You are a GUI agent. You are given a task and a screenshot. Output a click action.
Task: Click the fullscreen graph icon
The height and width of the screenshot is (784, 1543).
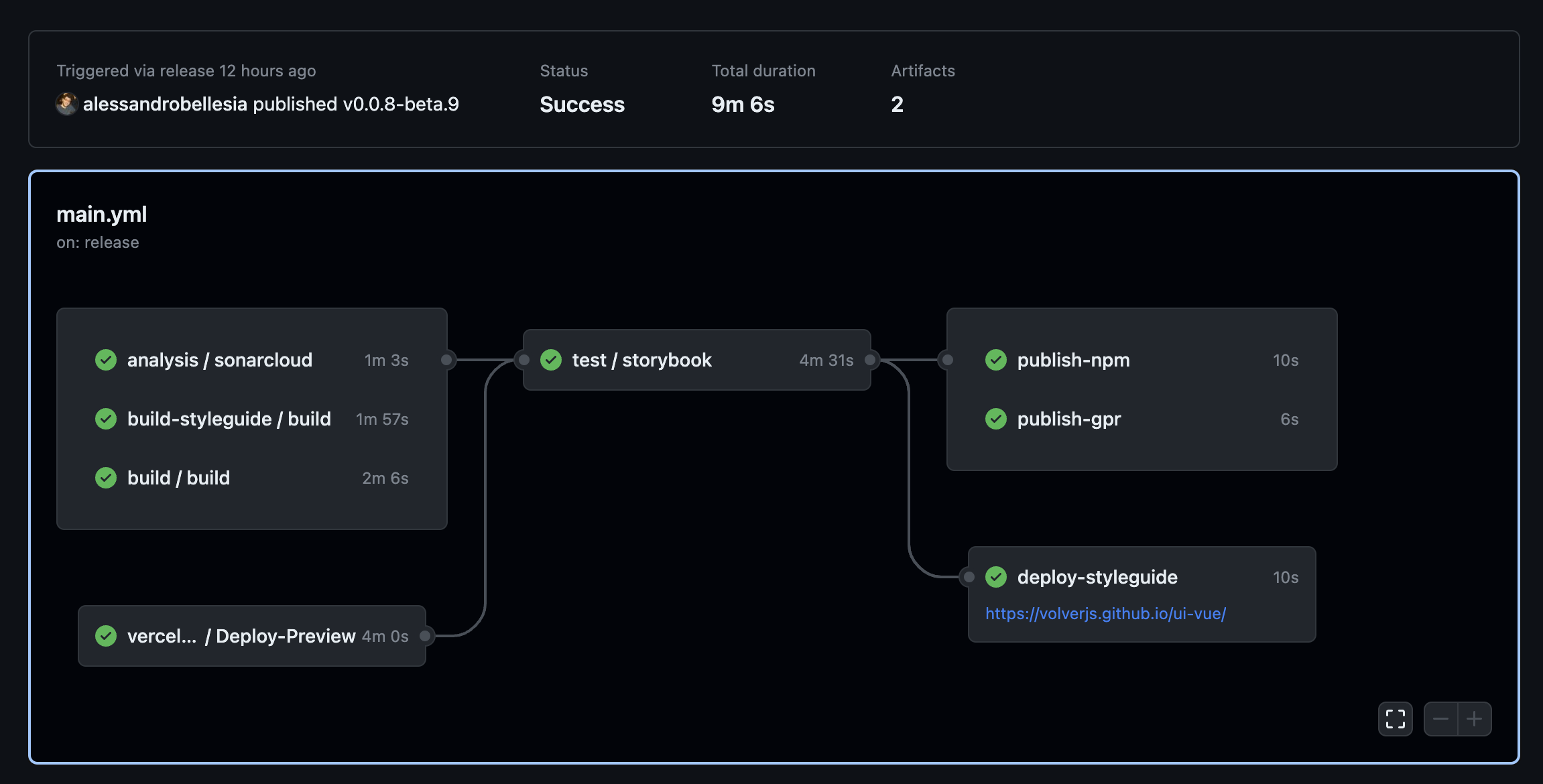click(1395, 719)
